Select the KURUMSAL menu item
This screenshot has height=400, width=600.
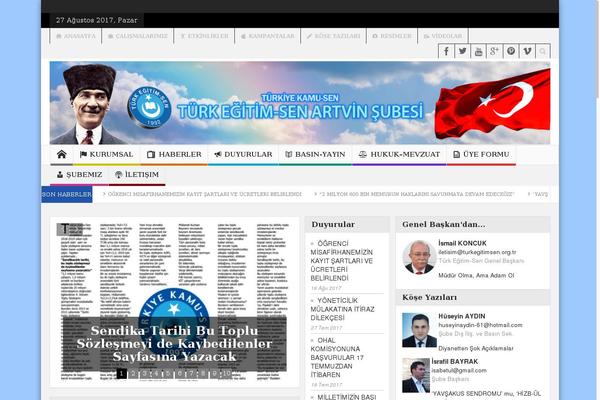106,154
